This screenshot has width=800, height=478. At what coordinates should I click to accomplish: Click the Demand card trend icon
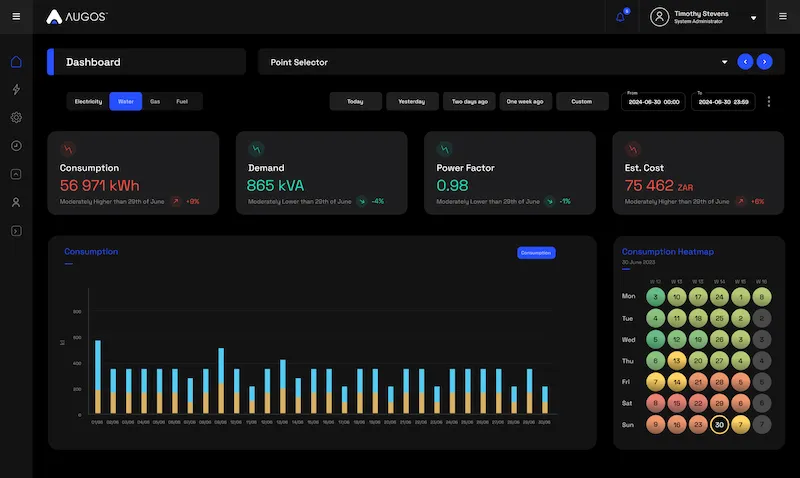click(256, 149)
